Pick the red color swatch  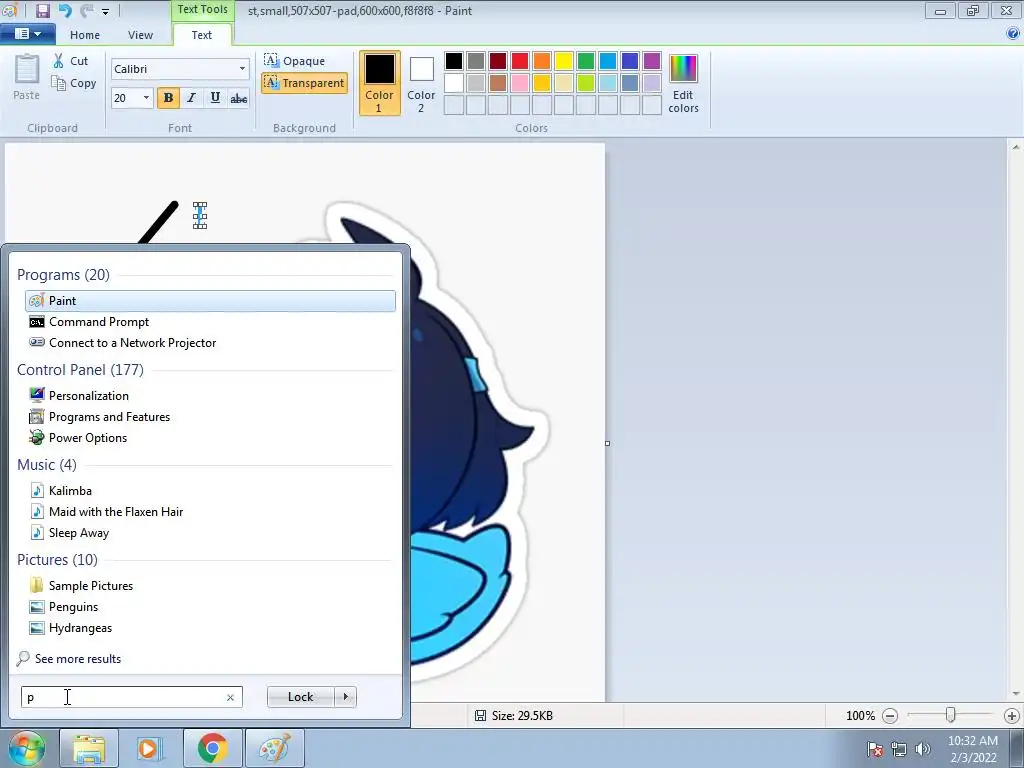520,61
